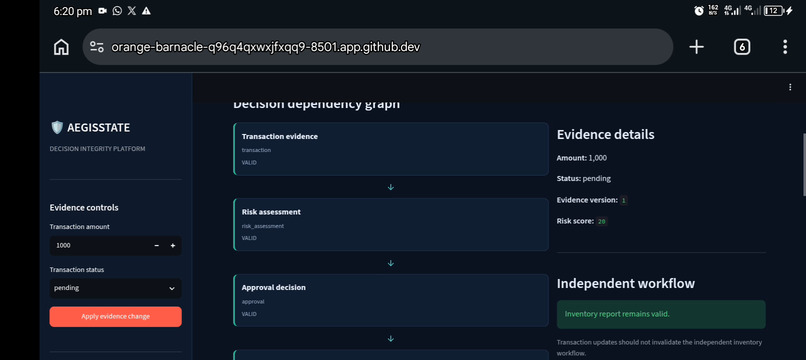This screenshot has height=360, width=806.
Task: Click the X notification icon in status bar
Action: click(132, 11)
